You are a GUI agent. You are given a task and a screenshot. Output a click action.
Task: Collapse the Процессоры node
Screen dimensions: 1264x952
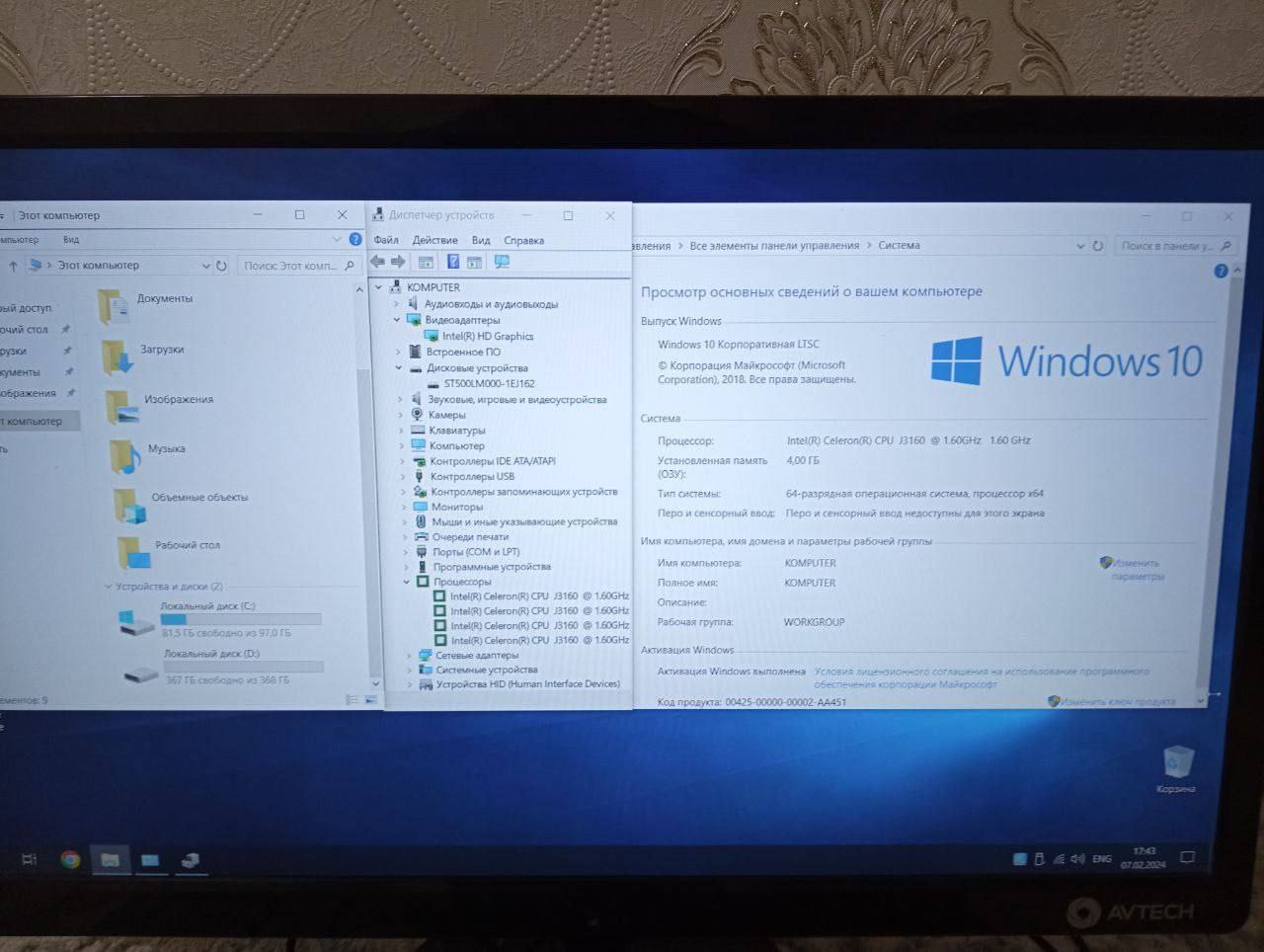406,582
